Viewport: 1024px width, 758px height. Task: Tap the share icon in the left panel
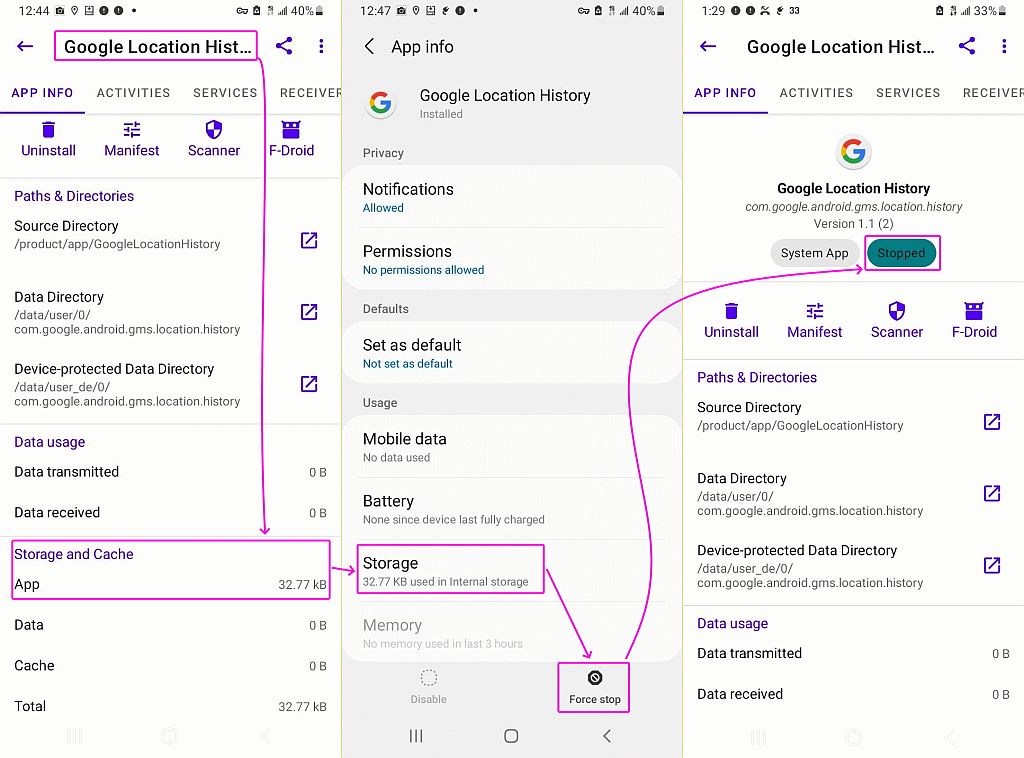point(283,46)
